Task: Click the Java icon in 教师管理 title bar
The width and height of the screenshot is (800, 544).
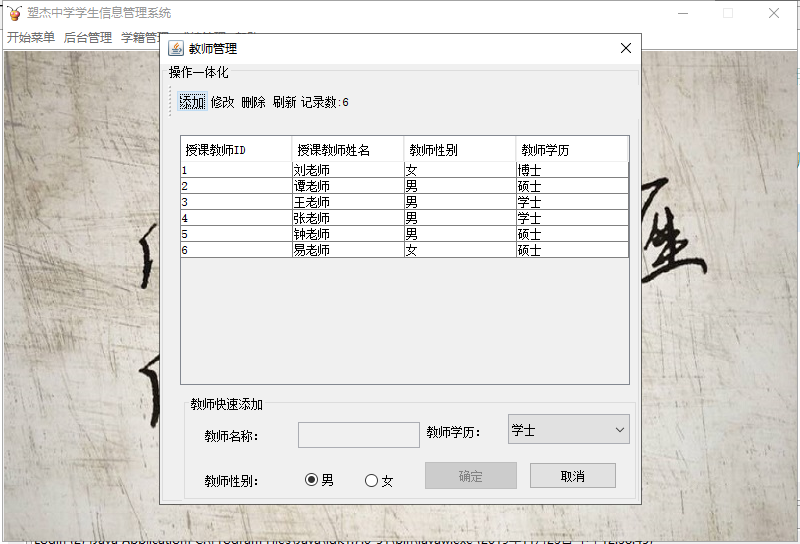Action: pos(176,48)
